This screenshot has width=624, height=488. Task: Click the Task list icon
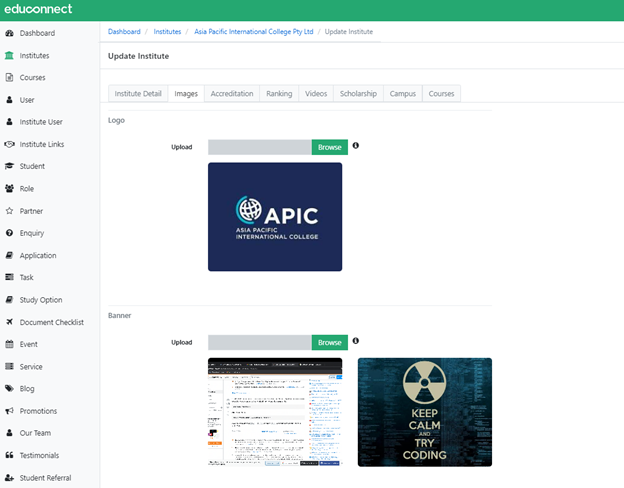[x=9, y=277]
